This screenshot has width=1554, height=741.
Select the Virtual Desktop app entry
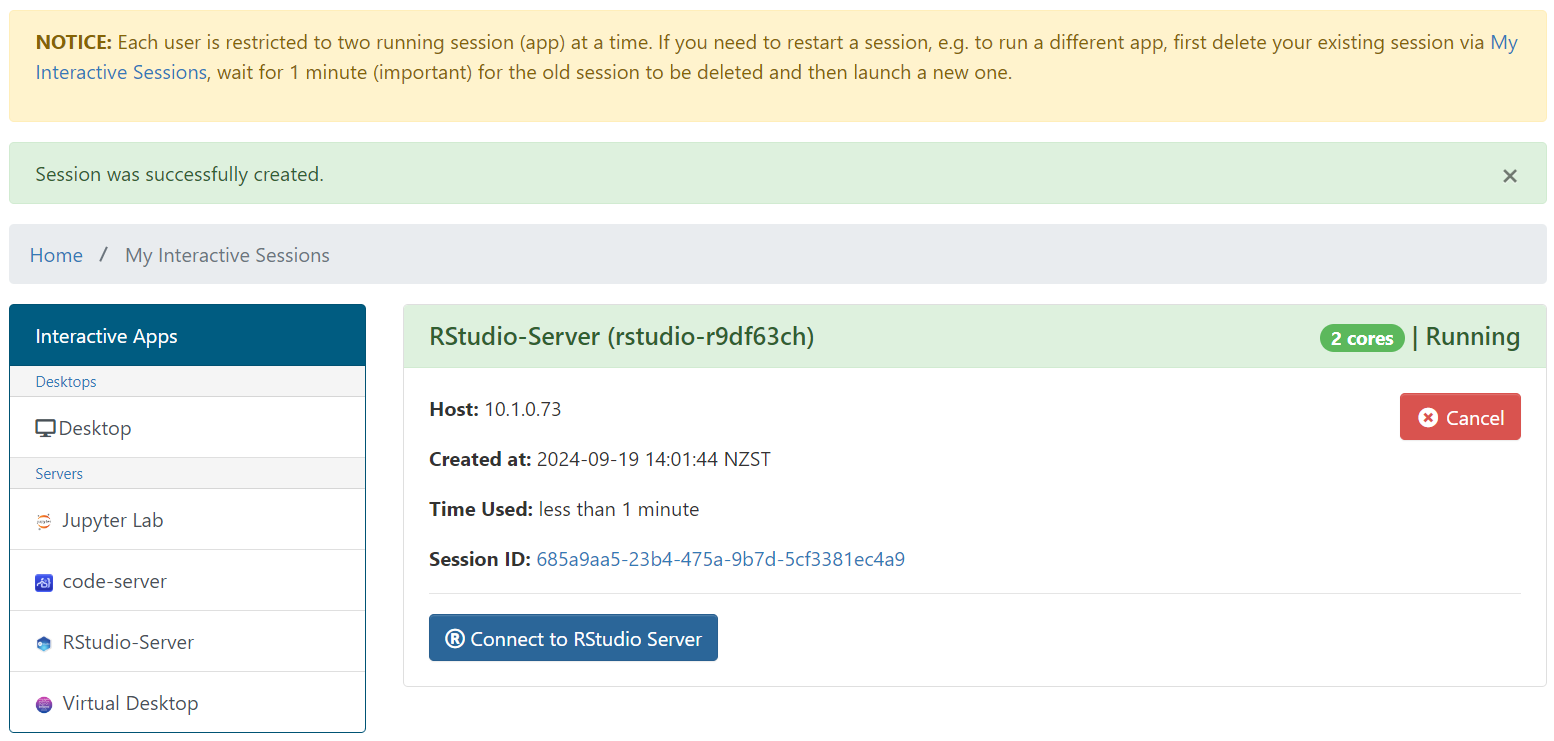coord(130,703)
